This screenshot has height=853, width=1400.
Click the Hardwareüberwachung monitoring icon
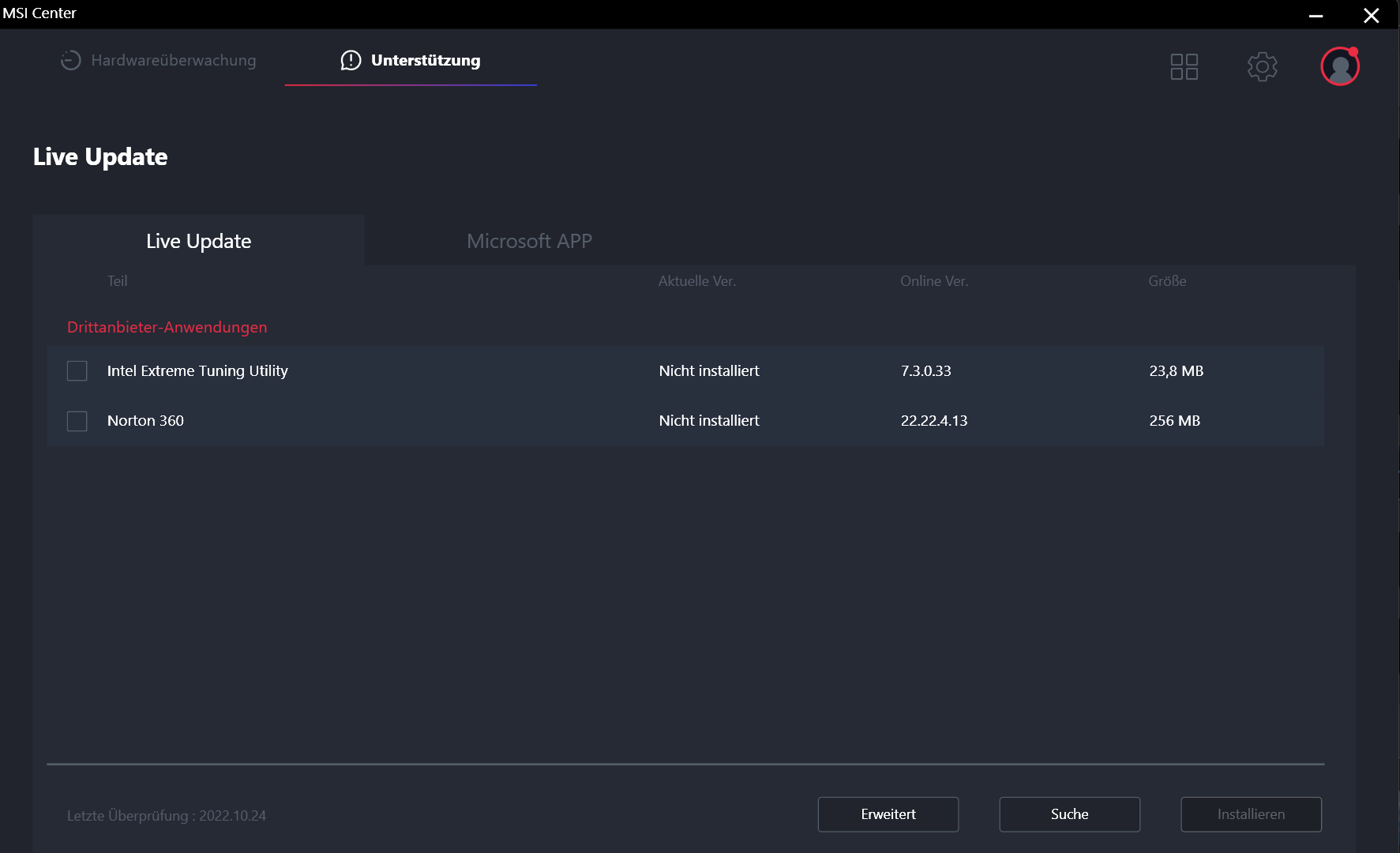(71, 60)
